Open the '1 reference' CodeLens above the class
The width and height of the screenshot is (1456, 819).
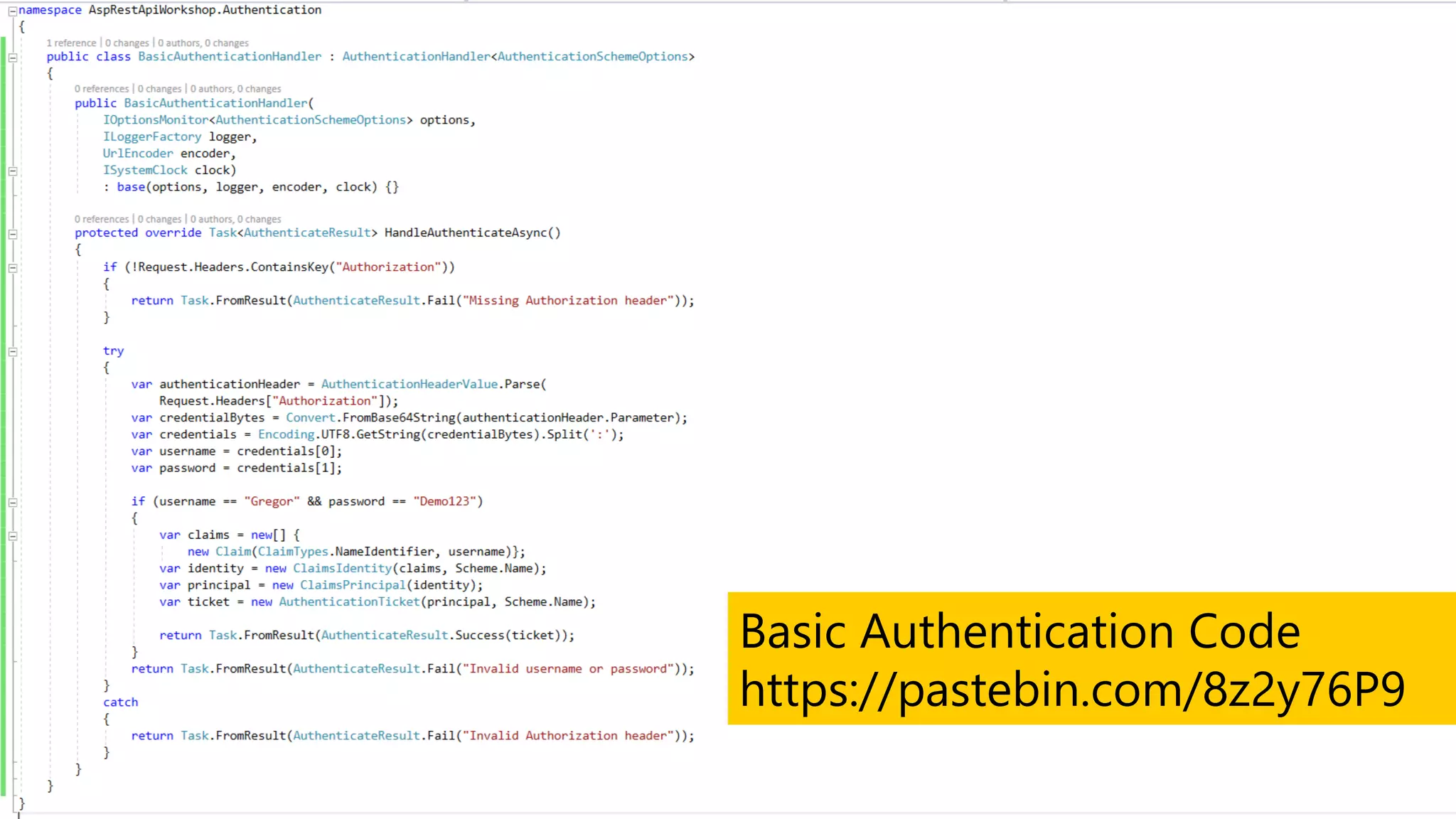[x=71, y=43]
